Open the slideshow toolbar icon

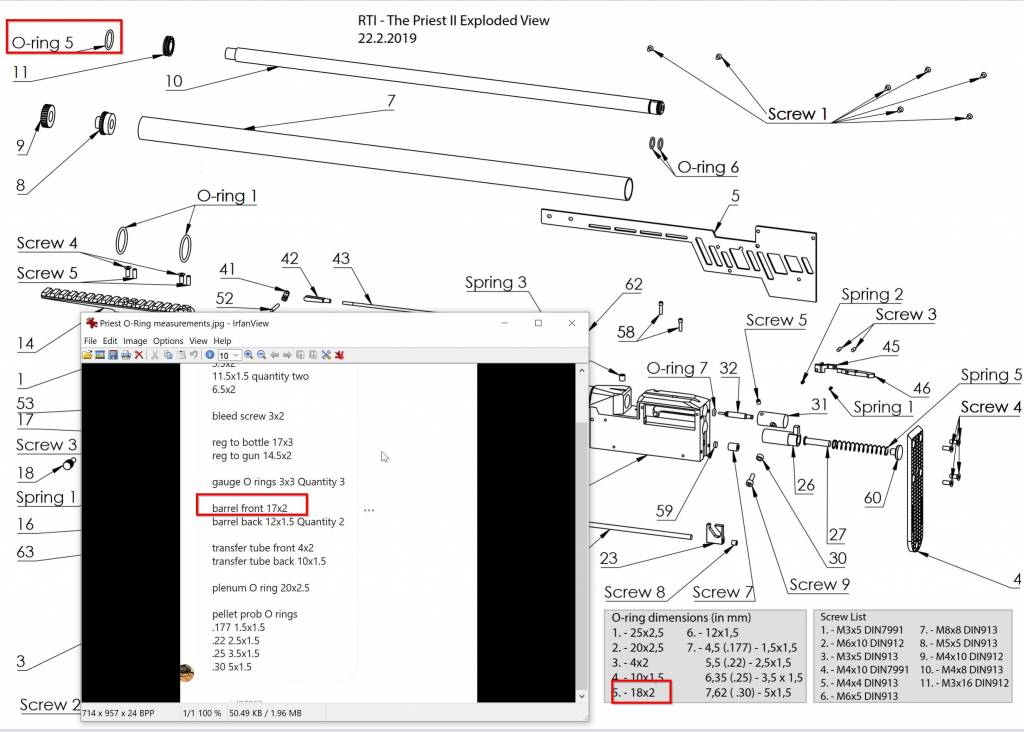pos(100,355)
